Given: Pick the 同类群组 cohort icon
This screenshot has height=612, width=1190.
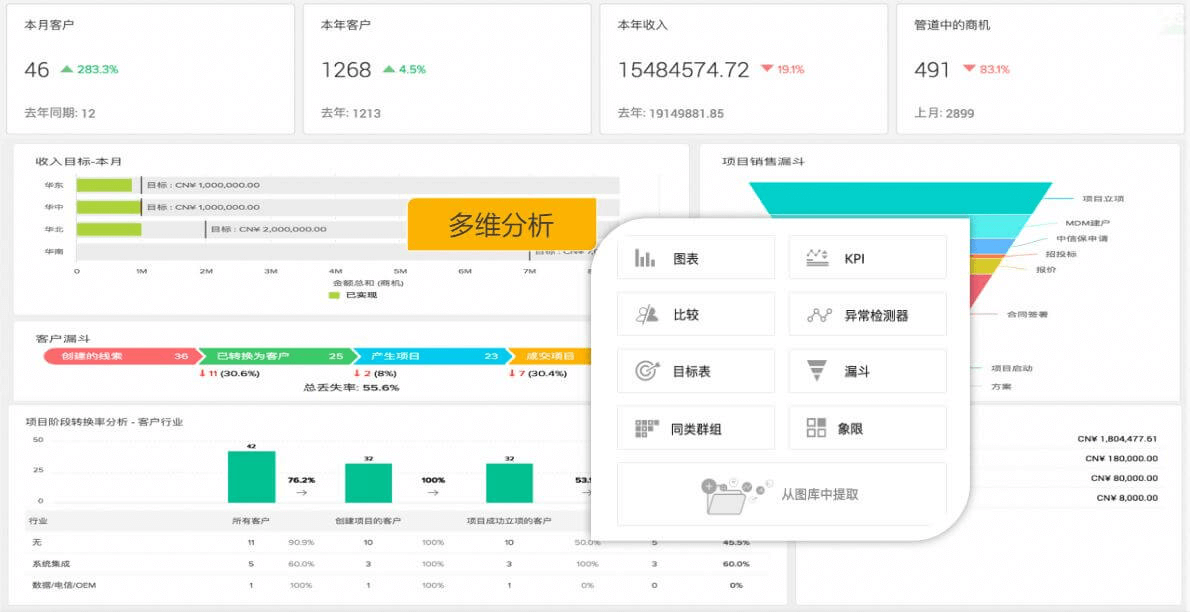Looking at the screenshot, I should 646,428.
